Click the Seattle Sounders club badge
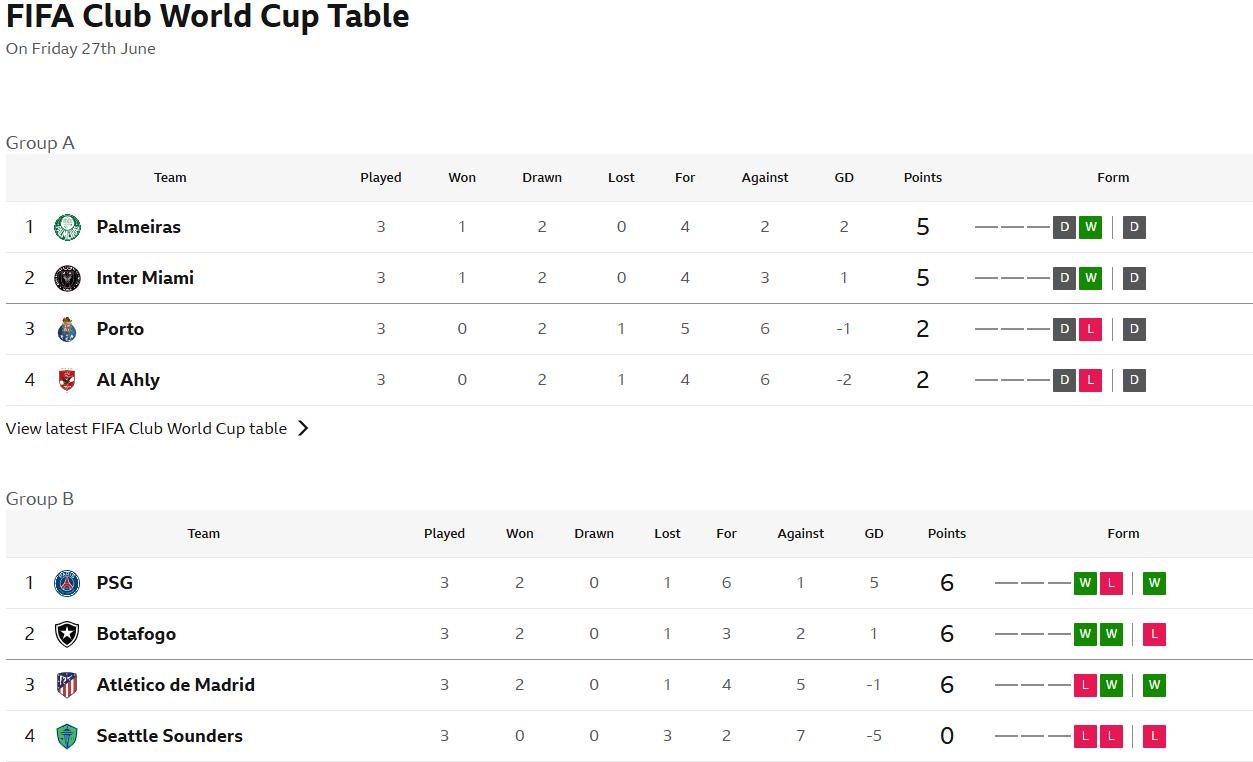 [x=67, y=736]
